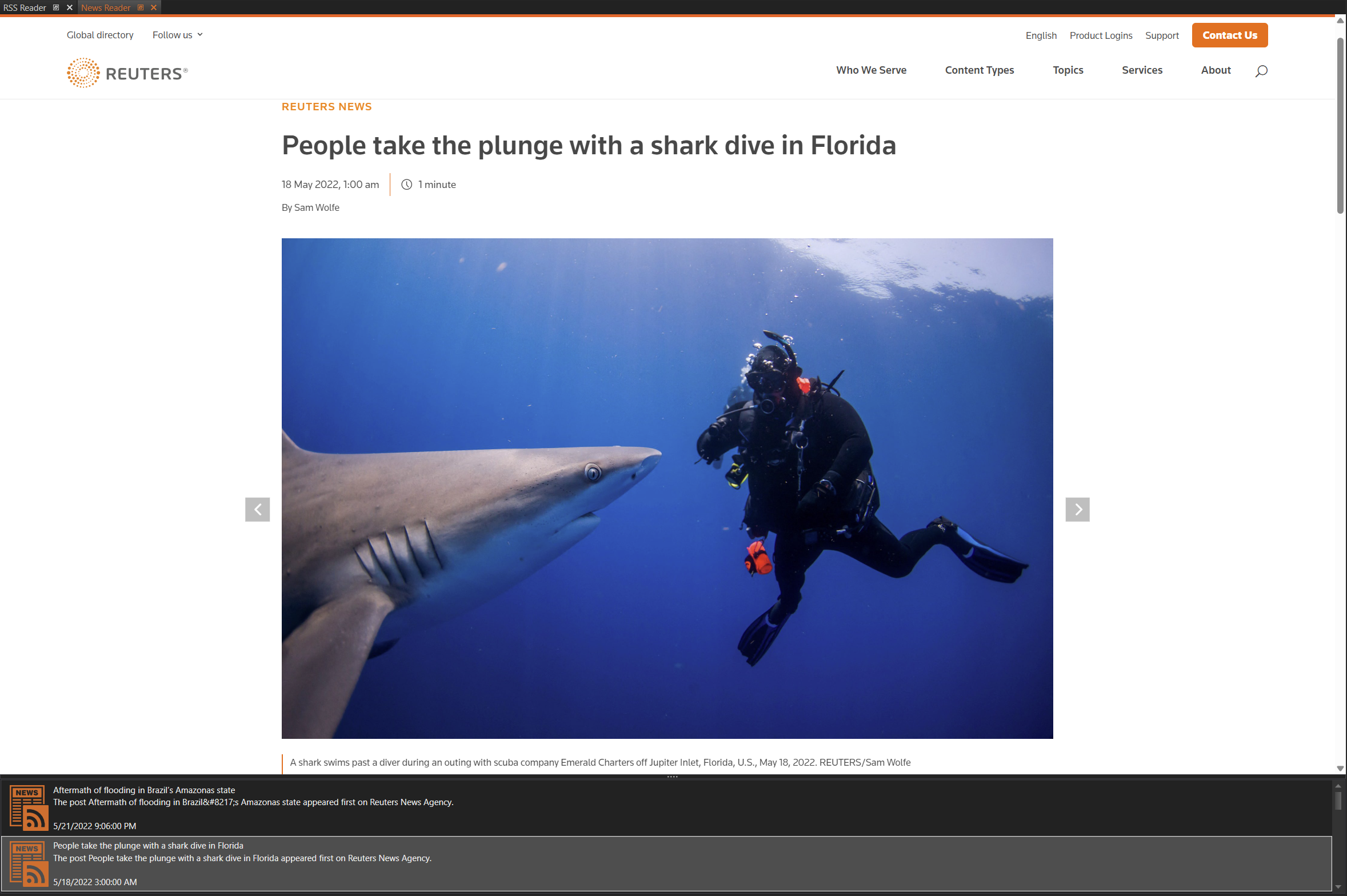Open the English language selector
The width and height of the screenshot is (1347, 896).
tap(1040, 35)
